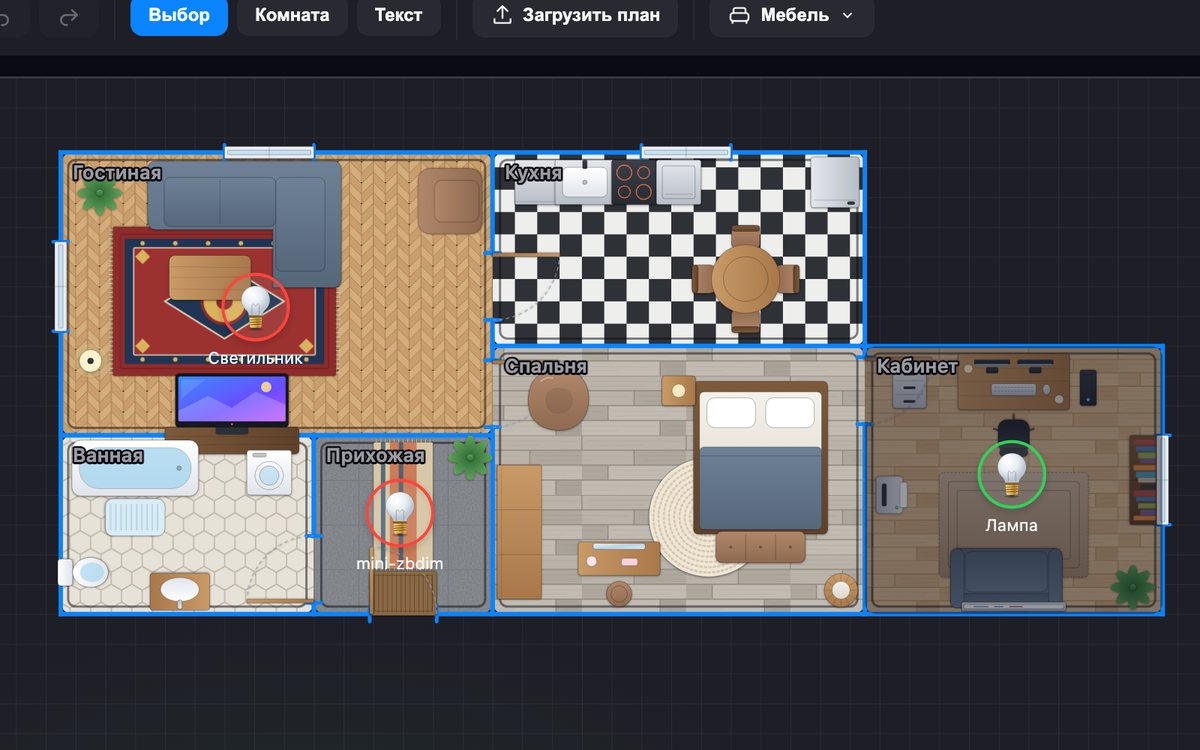The image size is (1200, 750).
Task: Switch to the Комната tool
Action: pos(292,15)
